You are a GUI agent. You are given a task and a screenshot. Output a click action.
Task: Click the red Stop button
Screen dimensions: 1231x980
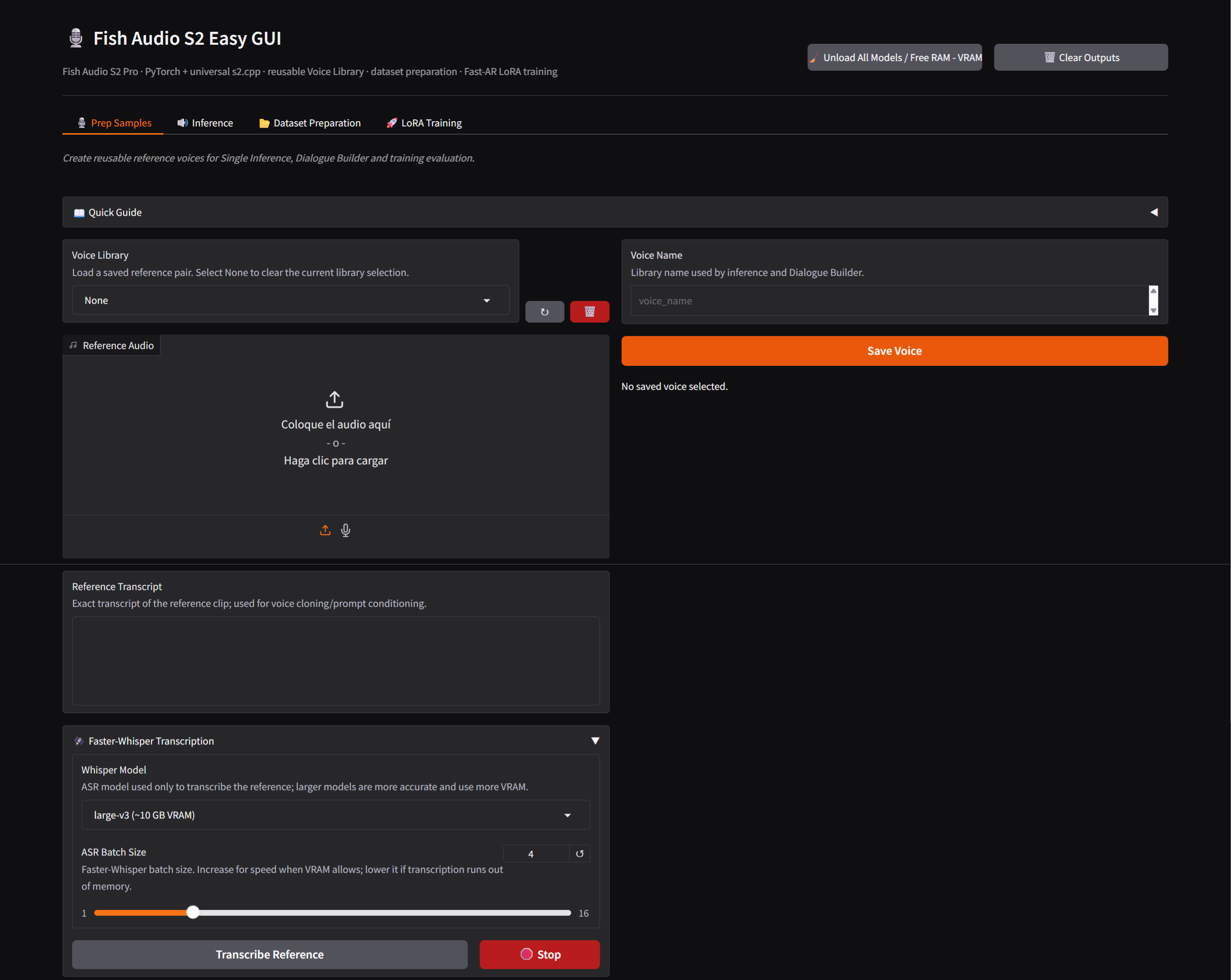540,955
